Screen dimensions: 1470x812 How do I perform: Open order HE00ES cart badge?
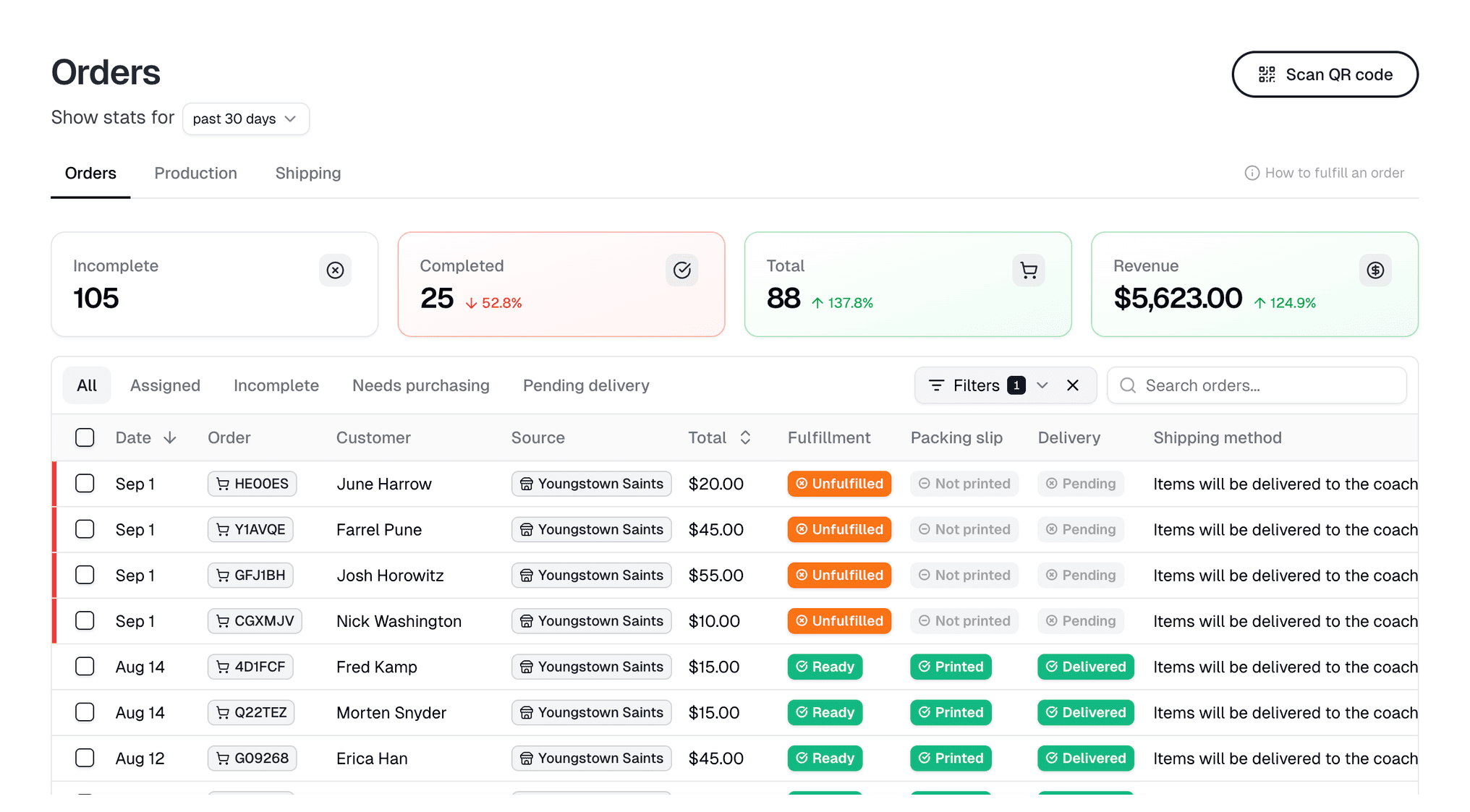coord(252,484)
